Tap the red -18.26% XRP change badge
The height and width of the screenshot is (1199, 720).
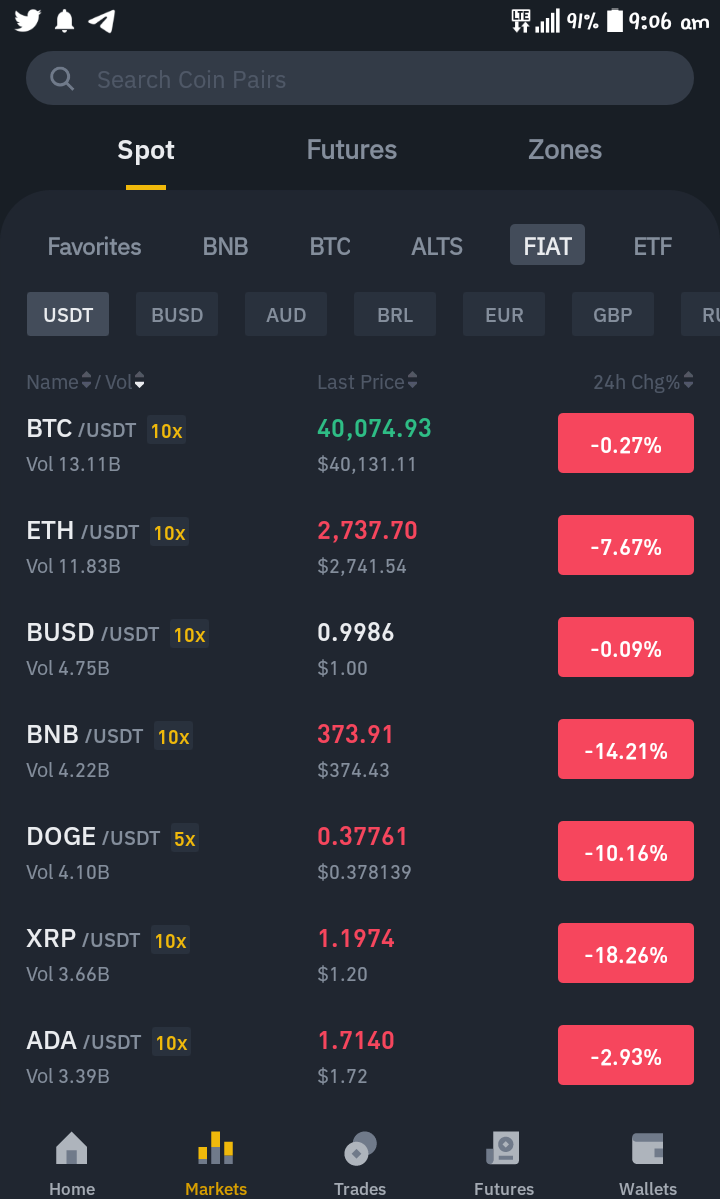point(626,953)
